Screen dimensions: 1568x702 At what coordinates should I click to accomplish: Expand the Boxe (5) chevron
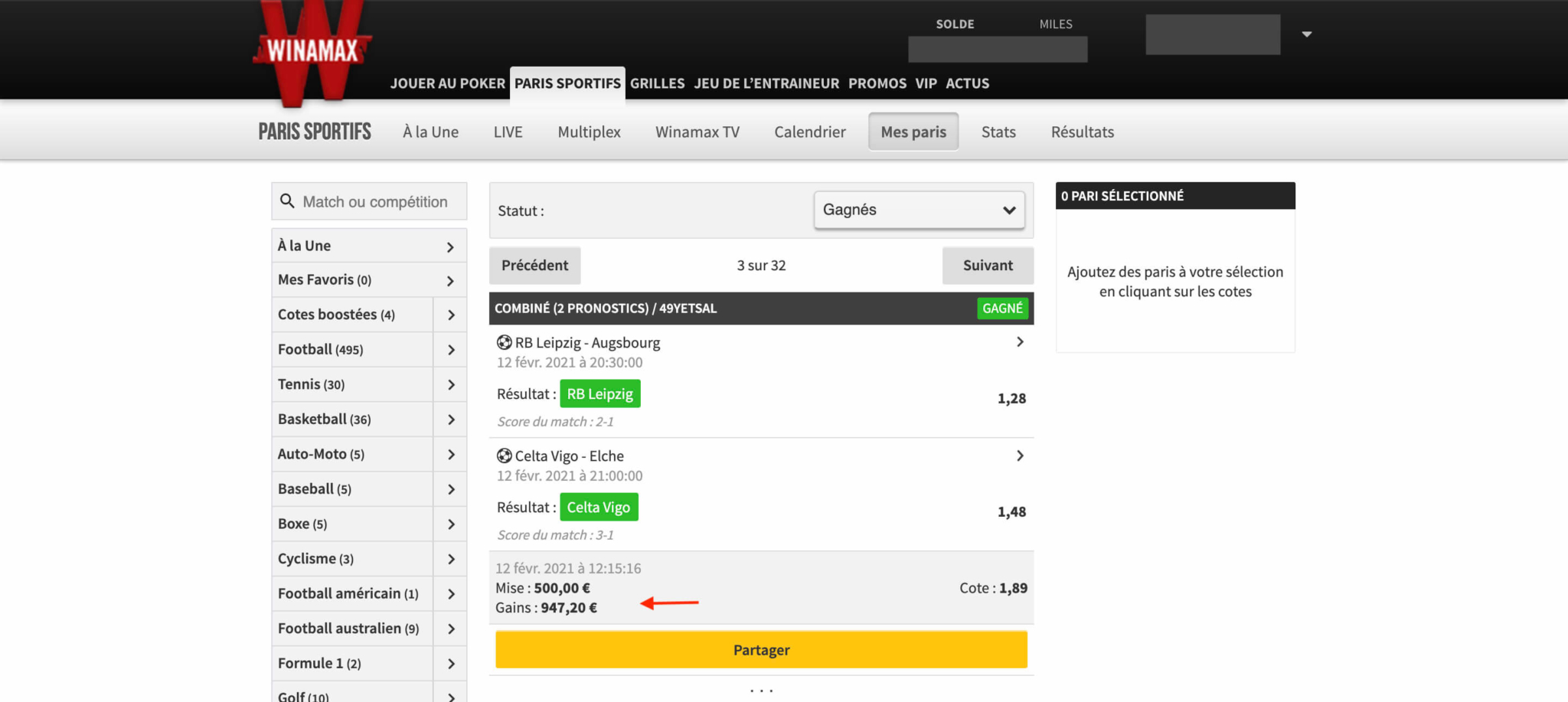(450, 524)
